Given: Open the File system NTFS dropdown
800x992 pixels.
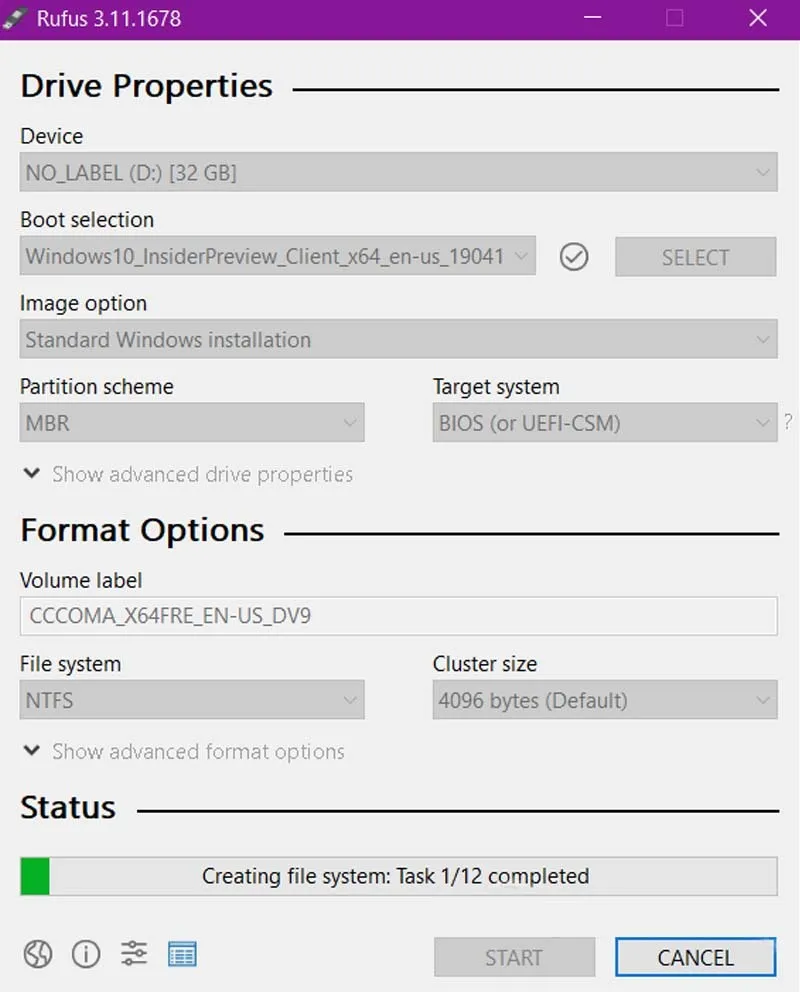Looking at the screenshot, I should 192,701.
